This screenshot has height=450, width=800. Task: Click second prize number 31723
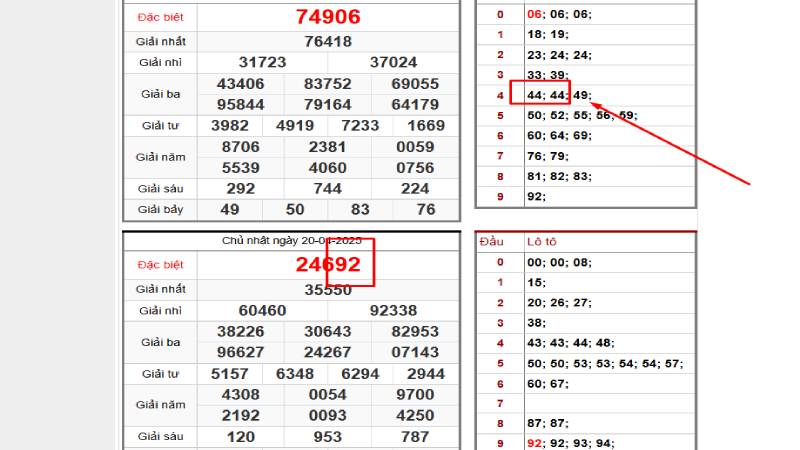point(262,62)
